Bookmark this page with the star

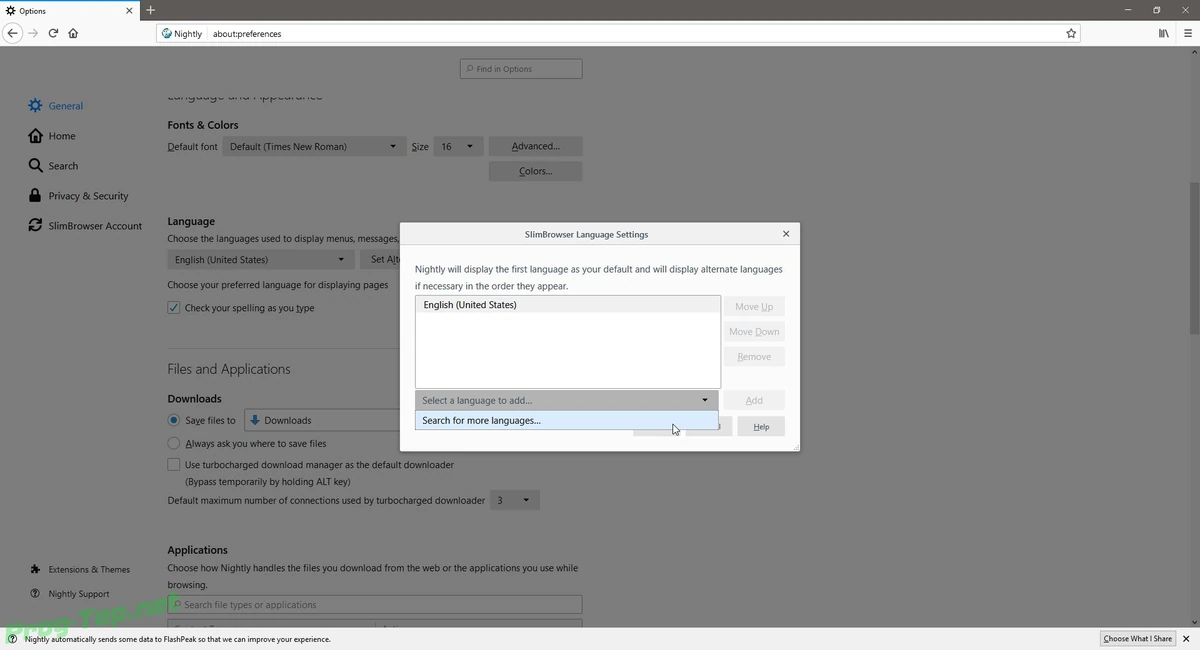1071,33
